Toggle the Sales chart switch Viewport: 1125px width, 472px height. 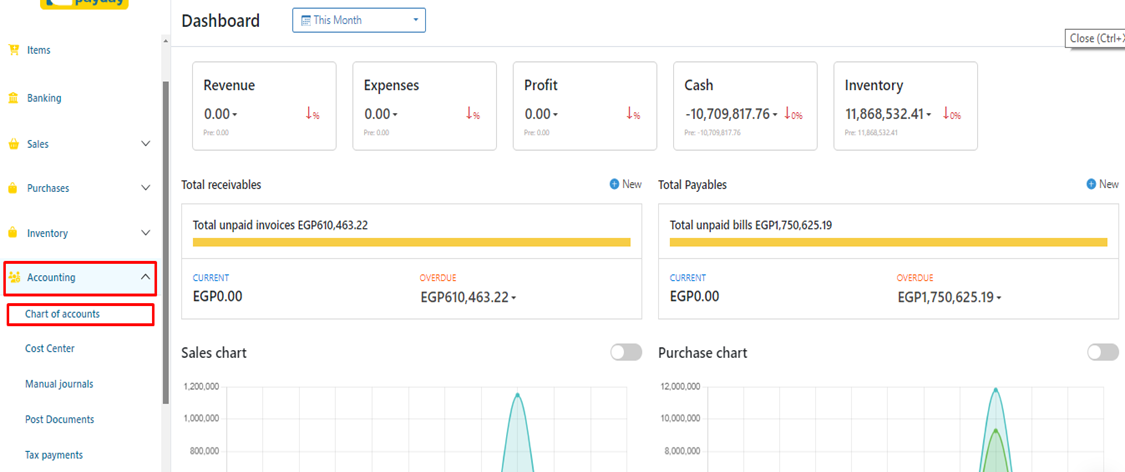coord(626,352)
